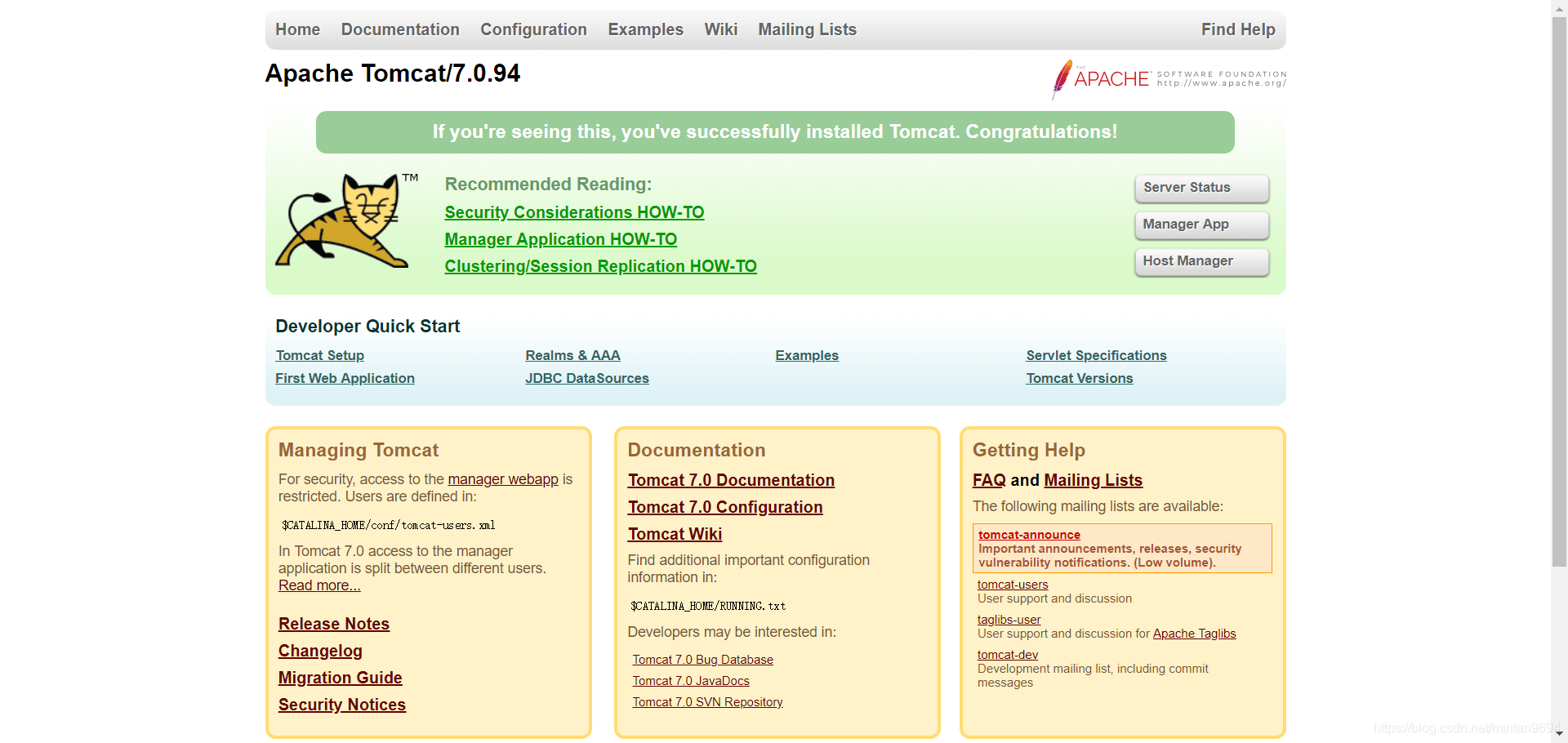Open the Tomcat 7.0 SVN Repository link
Viewport: 1568px width, 743px height.
(x=707, y=702)
